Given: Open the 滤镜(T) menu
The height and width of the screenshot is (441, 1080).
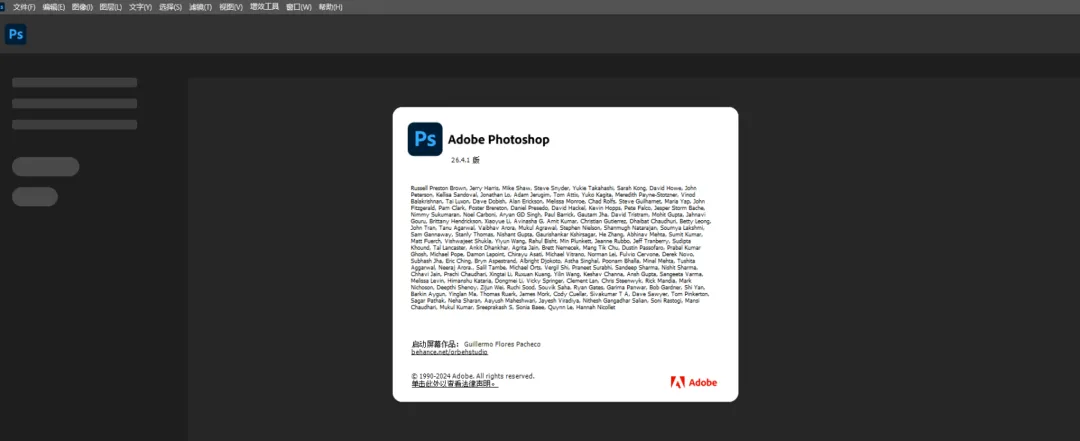Looking at the screenshot, I should tap(200, 7).
